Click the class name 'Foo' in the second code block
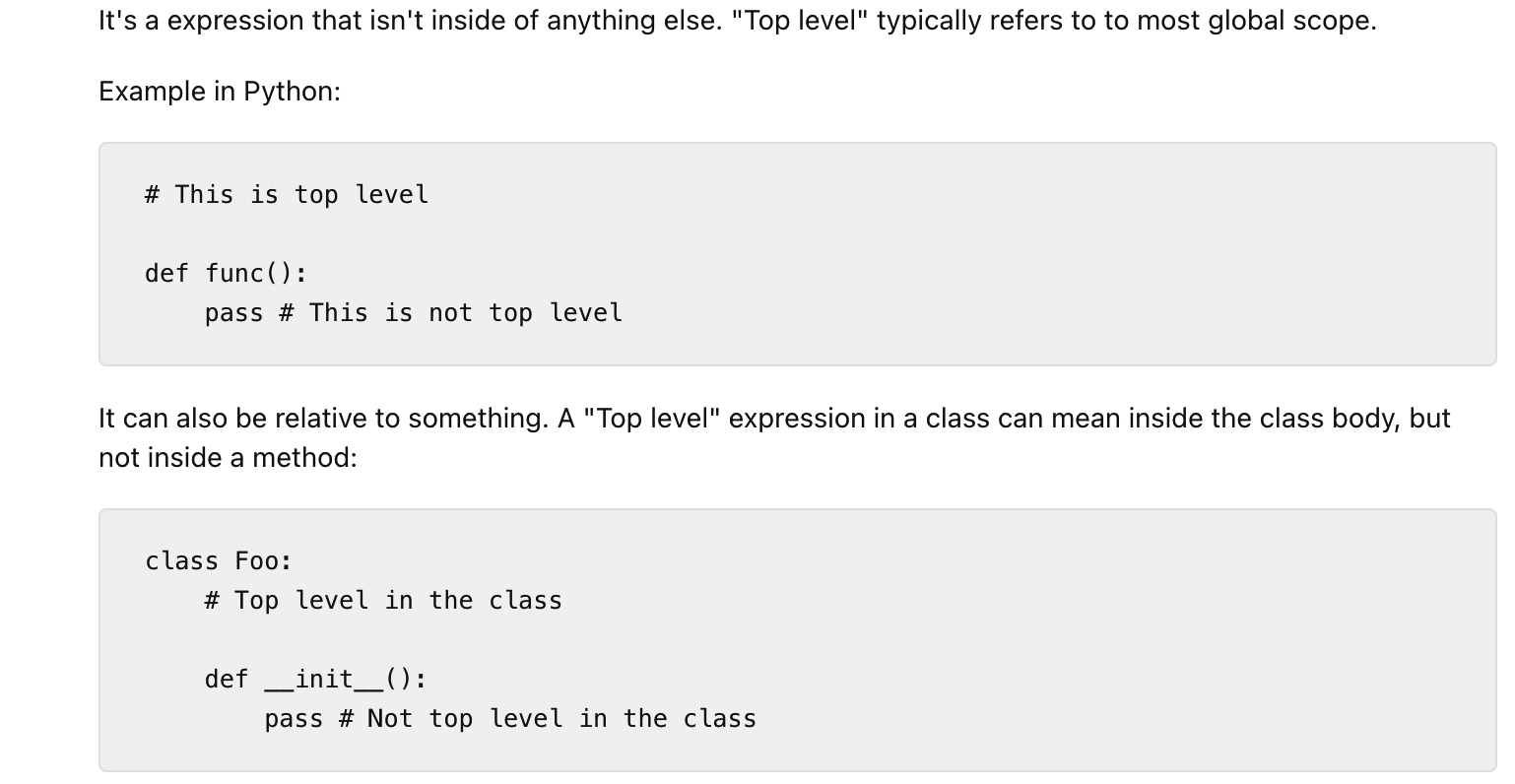Viewport: 1515px width, 784px height. point(256,561)
